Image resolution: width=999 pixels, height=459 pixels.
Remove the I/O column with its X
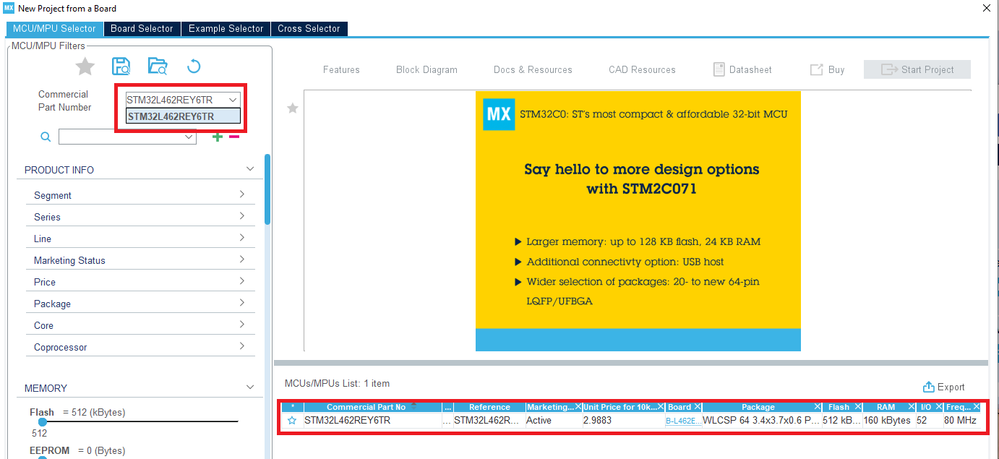pyautogui.click(x=938, y=407)
